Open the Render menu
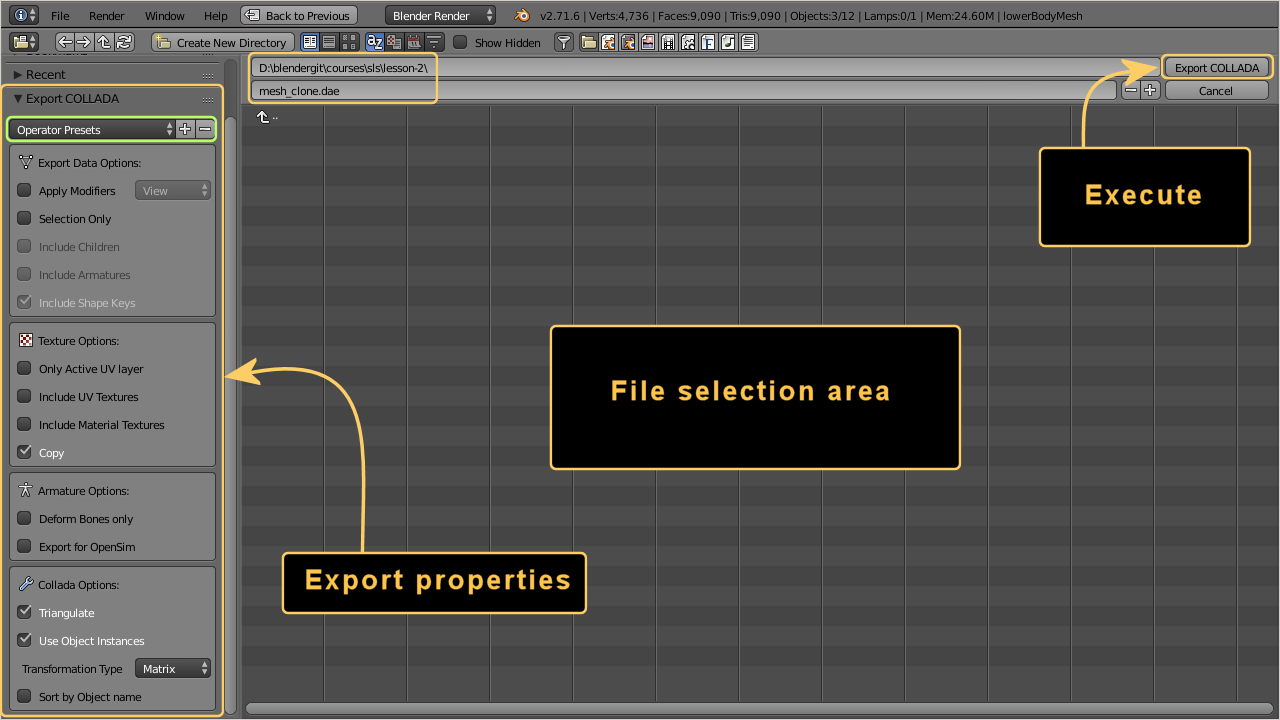 click(107, 16)
